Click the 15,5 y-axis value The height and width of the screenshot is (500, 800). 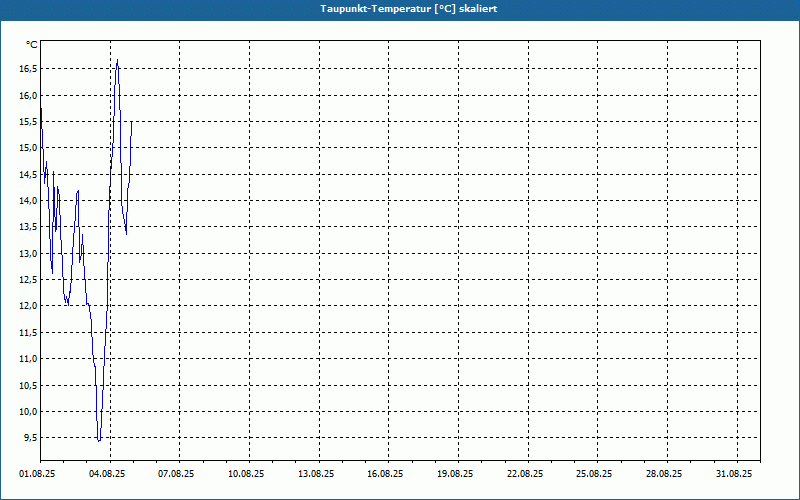pyautogui.click(x=28, y=121)
